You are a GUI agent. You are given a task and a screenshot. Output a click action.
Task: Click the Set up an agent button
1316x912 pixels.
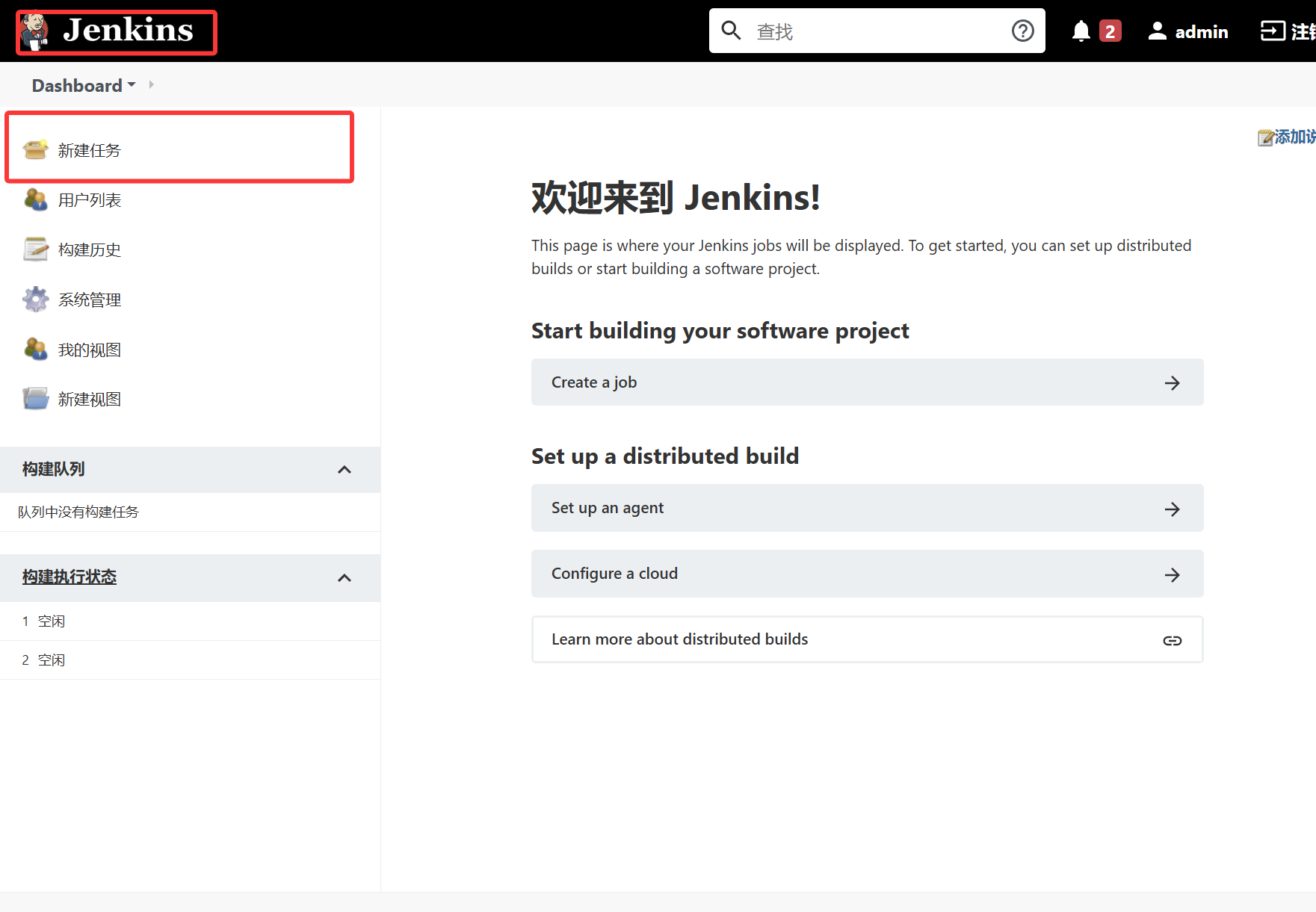[868, 508]
